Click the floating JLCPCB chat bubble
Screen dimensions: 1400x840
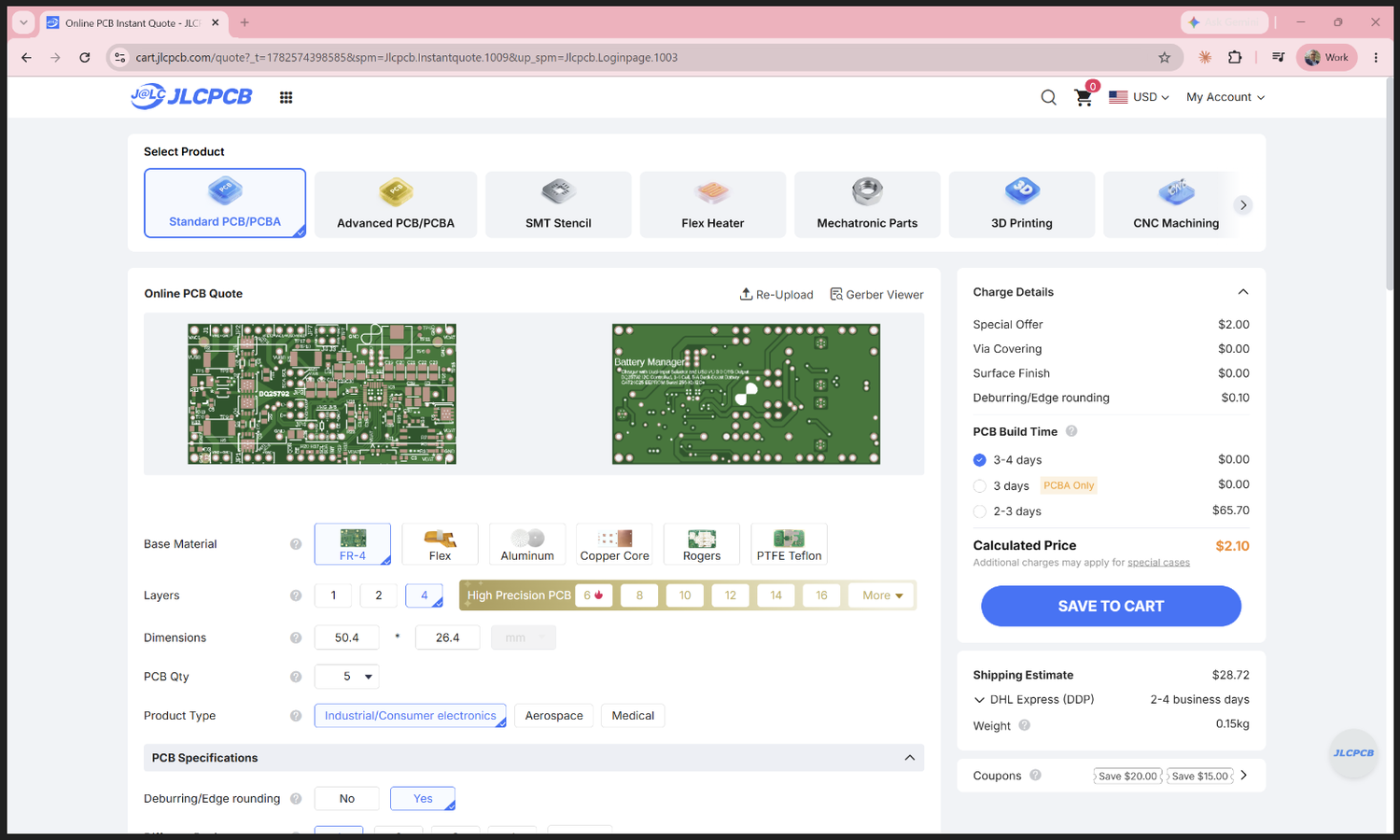click(1353, 753)
